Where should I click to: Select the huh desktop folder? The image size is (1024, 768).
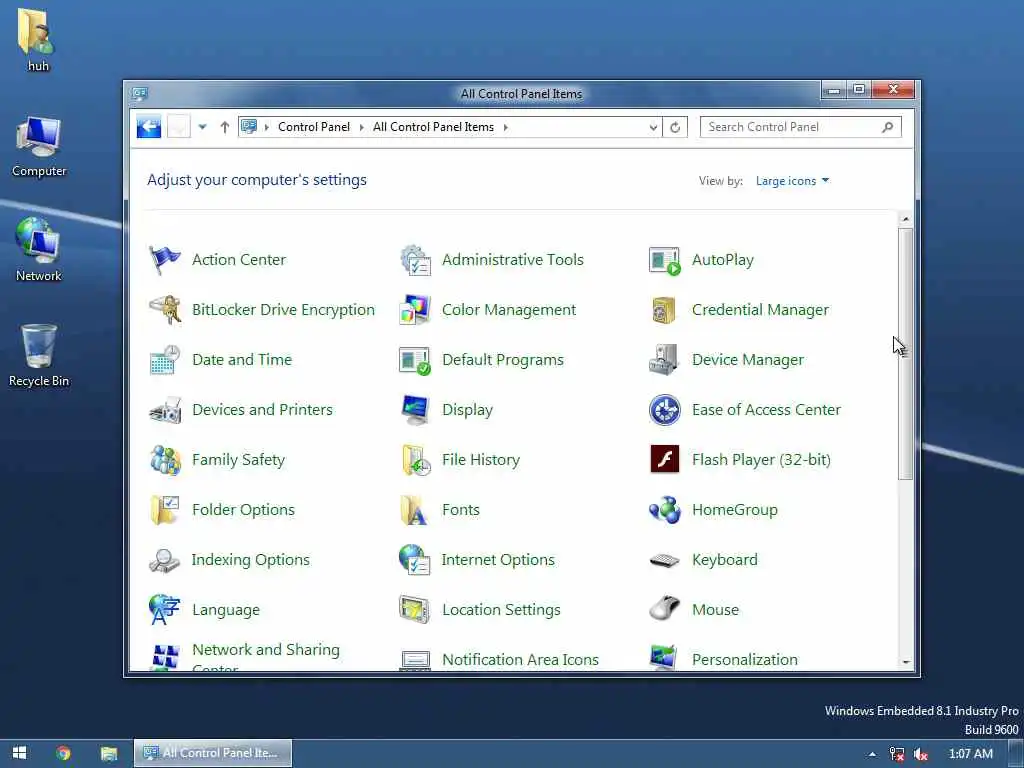point(38,39)
